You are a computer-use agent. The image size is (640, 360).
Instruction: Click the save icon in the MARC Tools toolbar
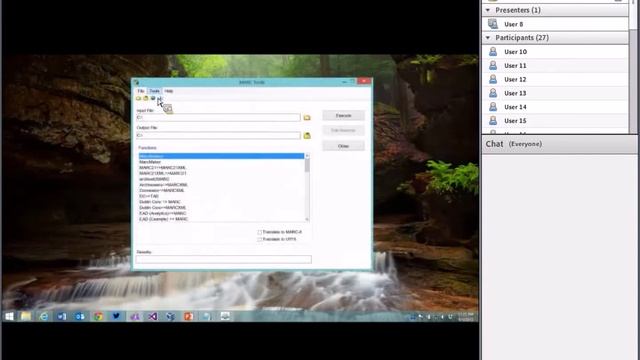146,98
